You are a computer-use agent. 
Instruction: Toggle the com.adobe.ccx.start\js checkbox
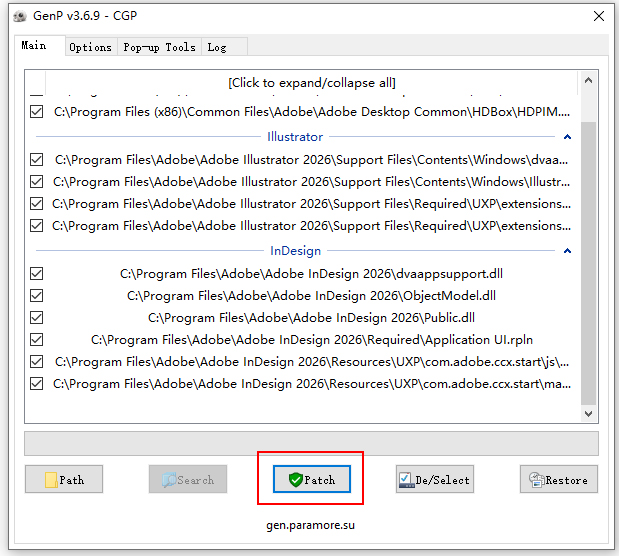pos(37,362)
